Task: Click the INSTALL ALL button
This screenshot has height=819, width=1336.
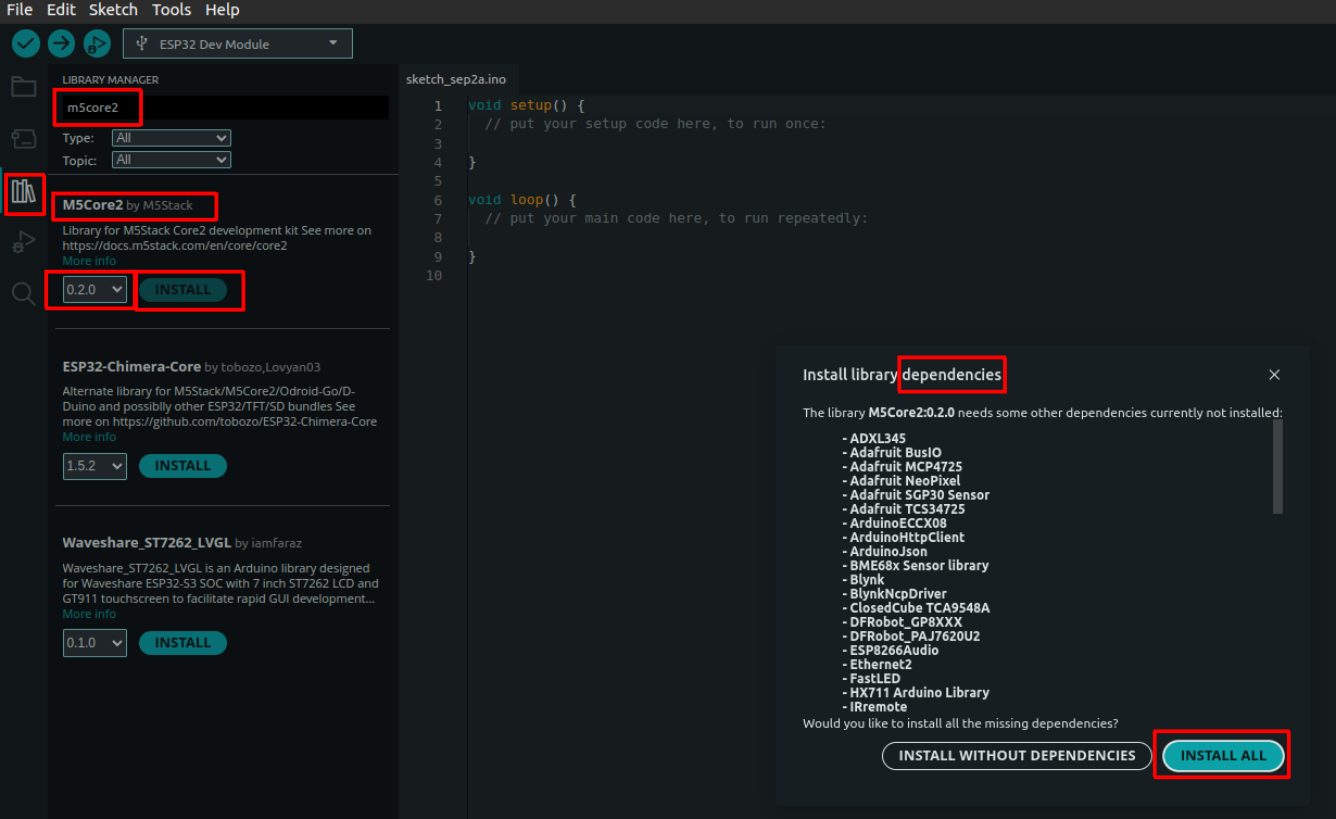Action: coord(1222,756)
